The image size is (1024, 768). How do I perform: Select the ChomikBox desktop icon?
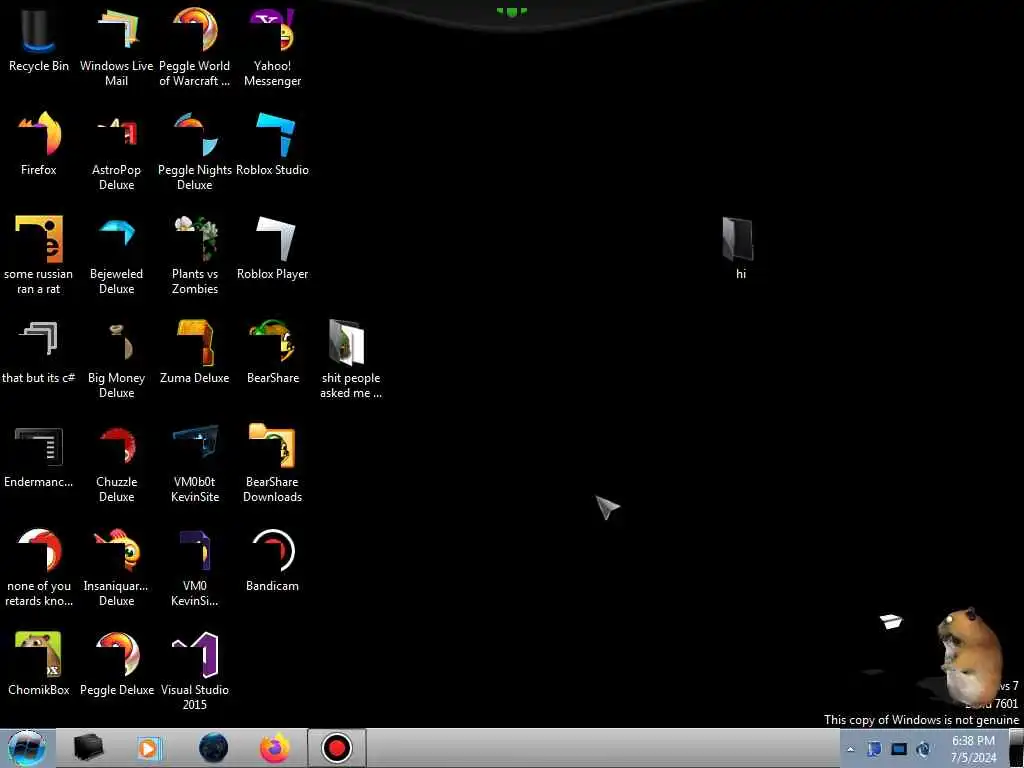[39, 664]
